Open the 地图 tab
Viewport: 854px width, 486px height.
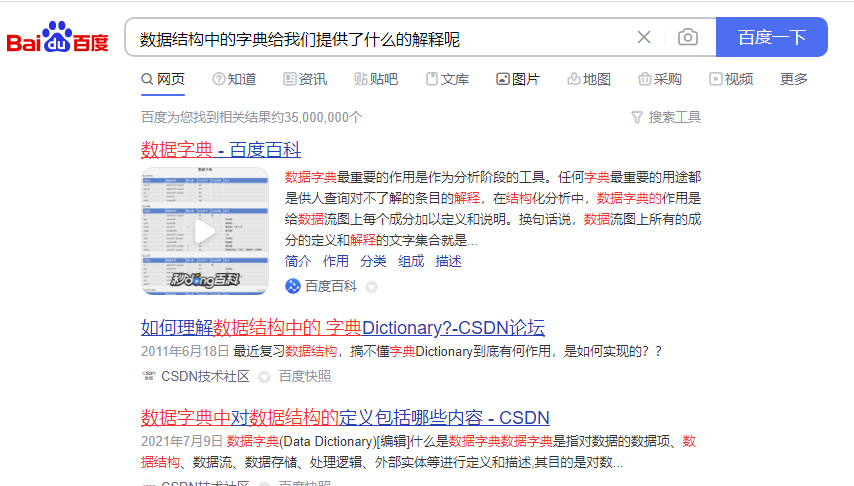(589, 80)
